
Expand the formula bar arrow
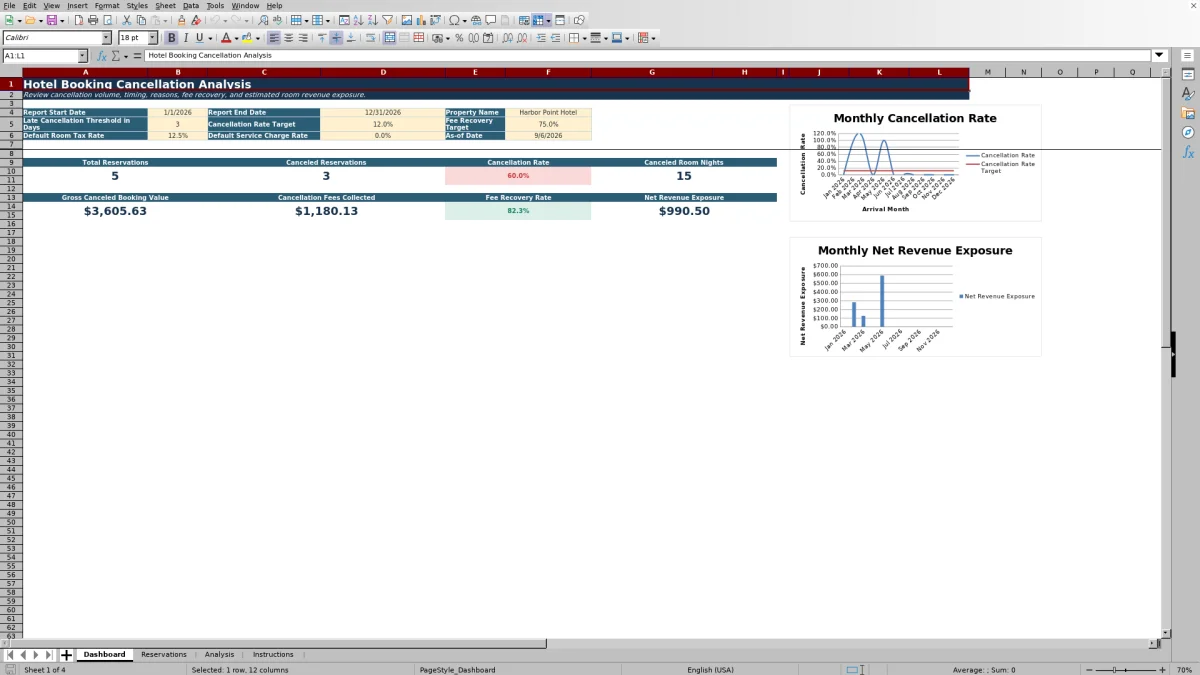pos(1160,56)
